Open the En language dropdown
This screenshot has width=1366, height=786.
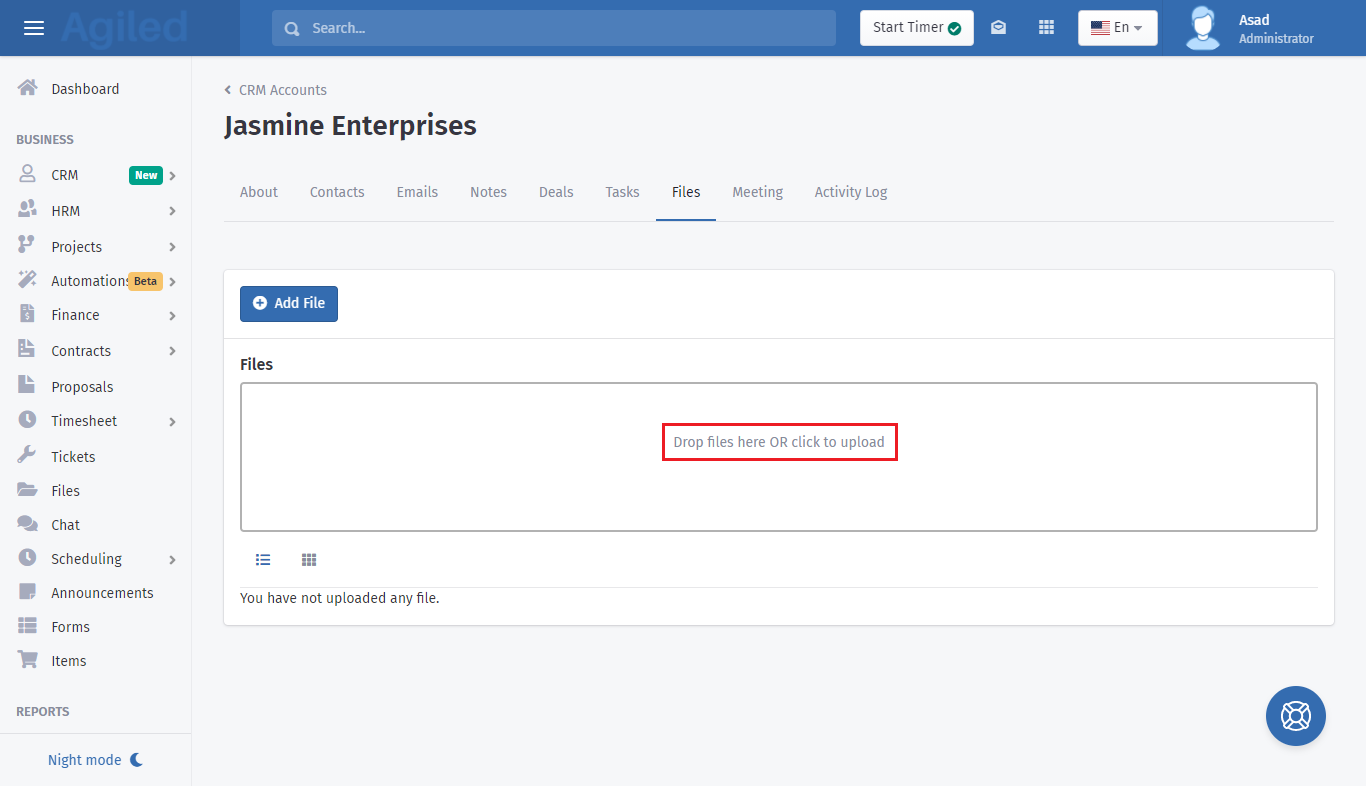click(1117, 28)
